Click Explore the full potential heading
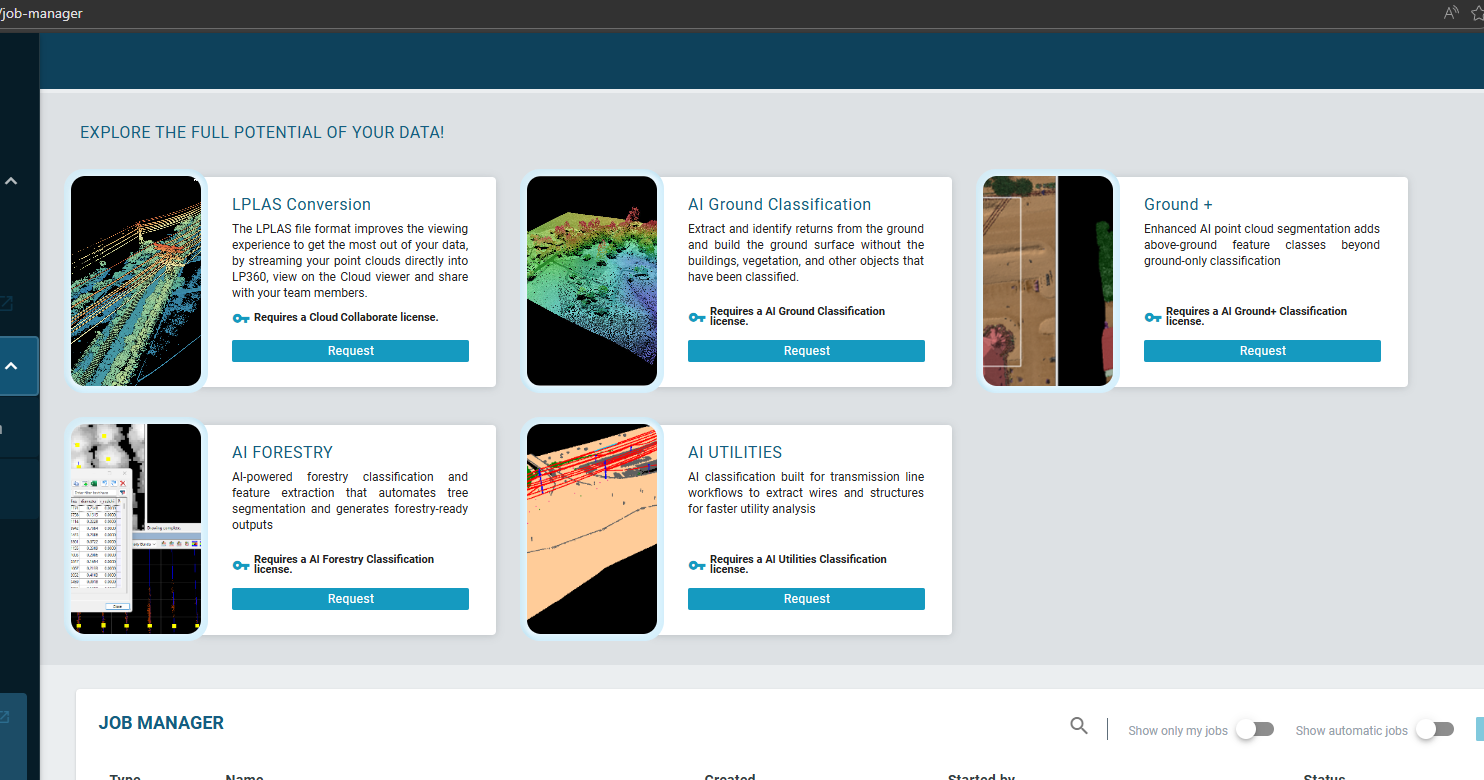 tap(262, 132)
